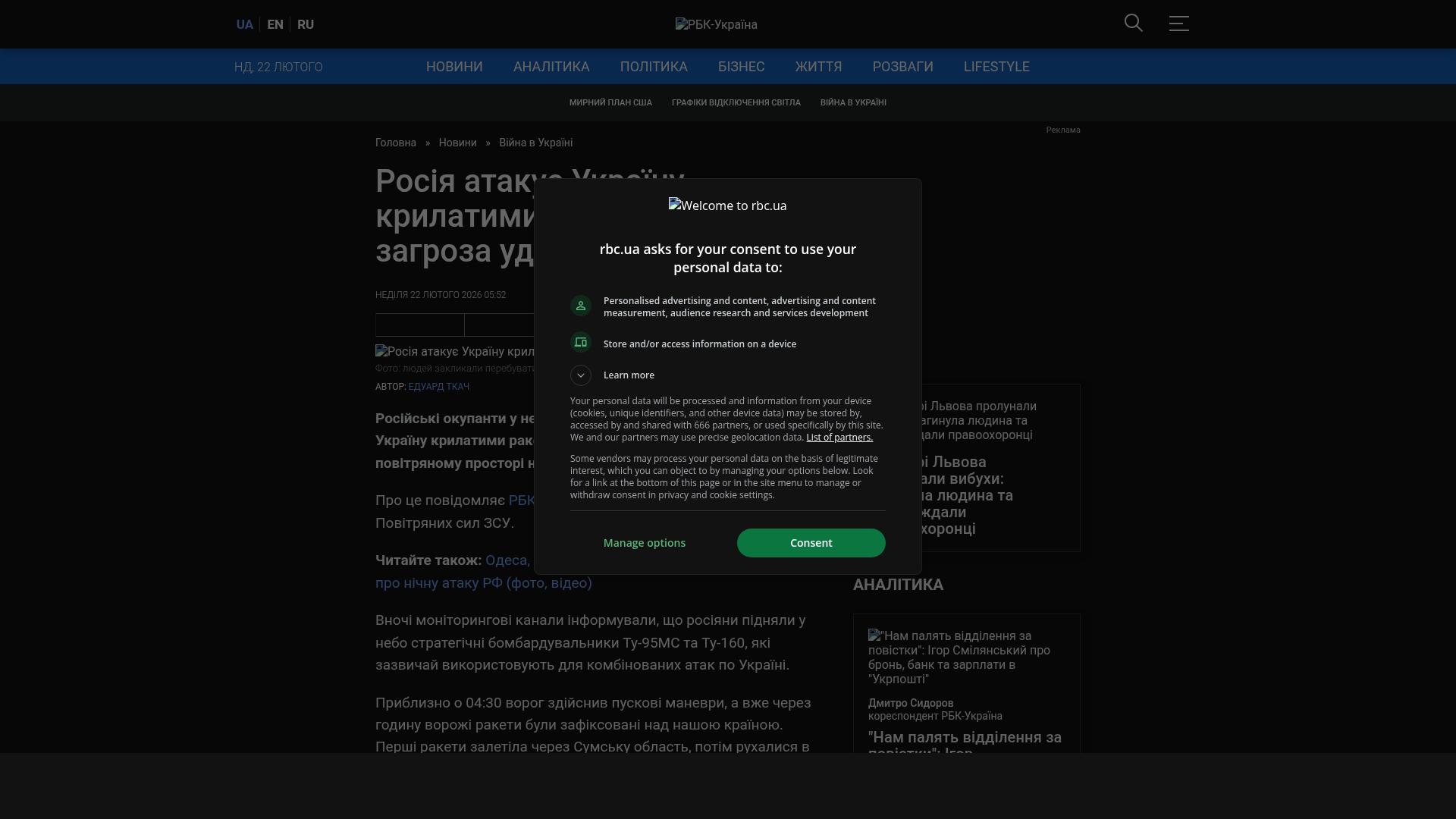Go to LIFESTYLE section
This screenshot has width=1456, height=819.
pos(996,67)
